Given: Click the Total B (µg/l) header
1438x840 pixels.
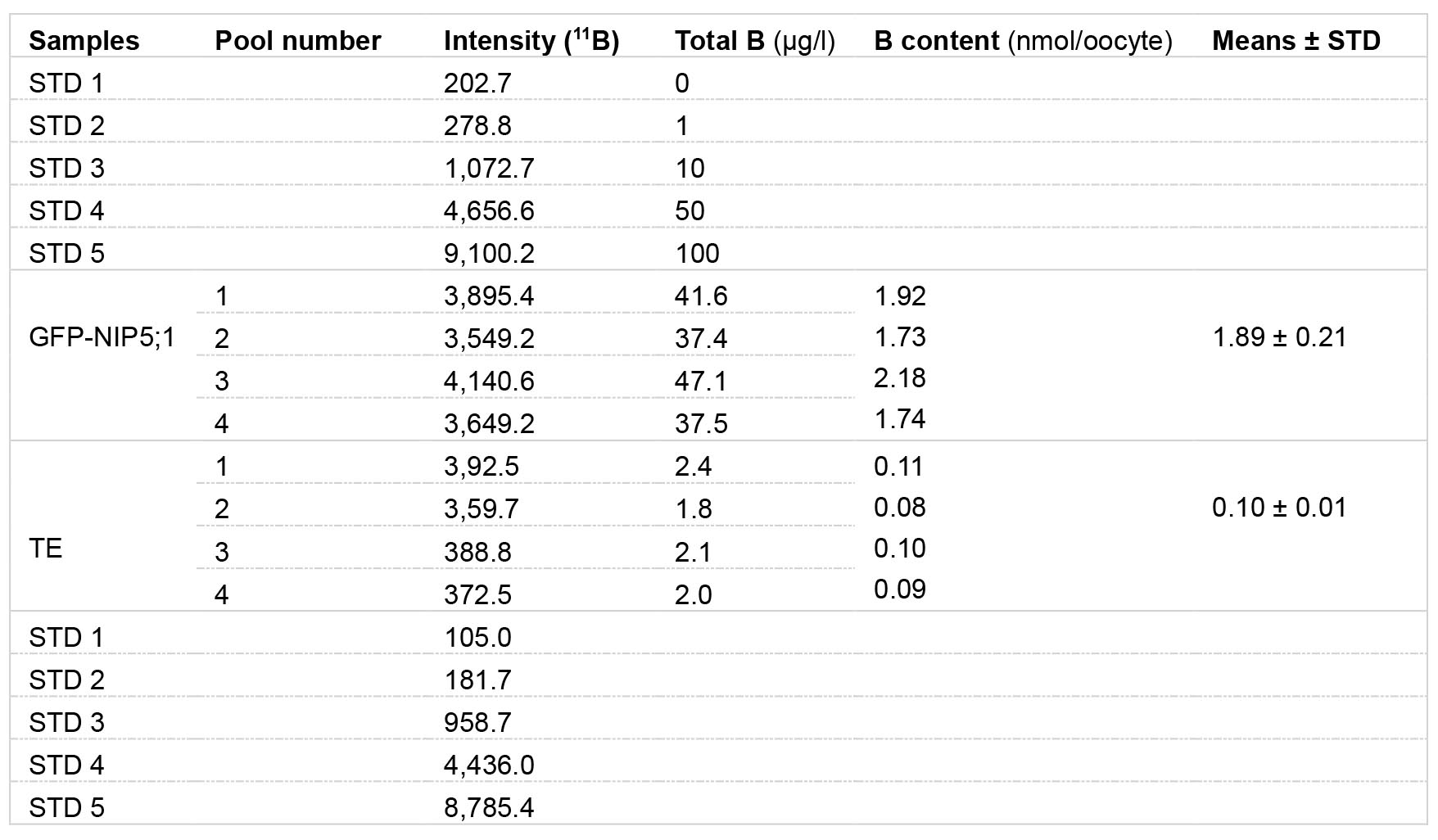Looking at the screenshot, I should pos(754,41).
